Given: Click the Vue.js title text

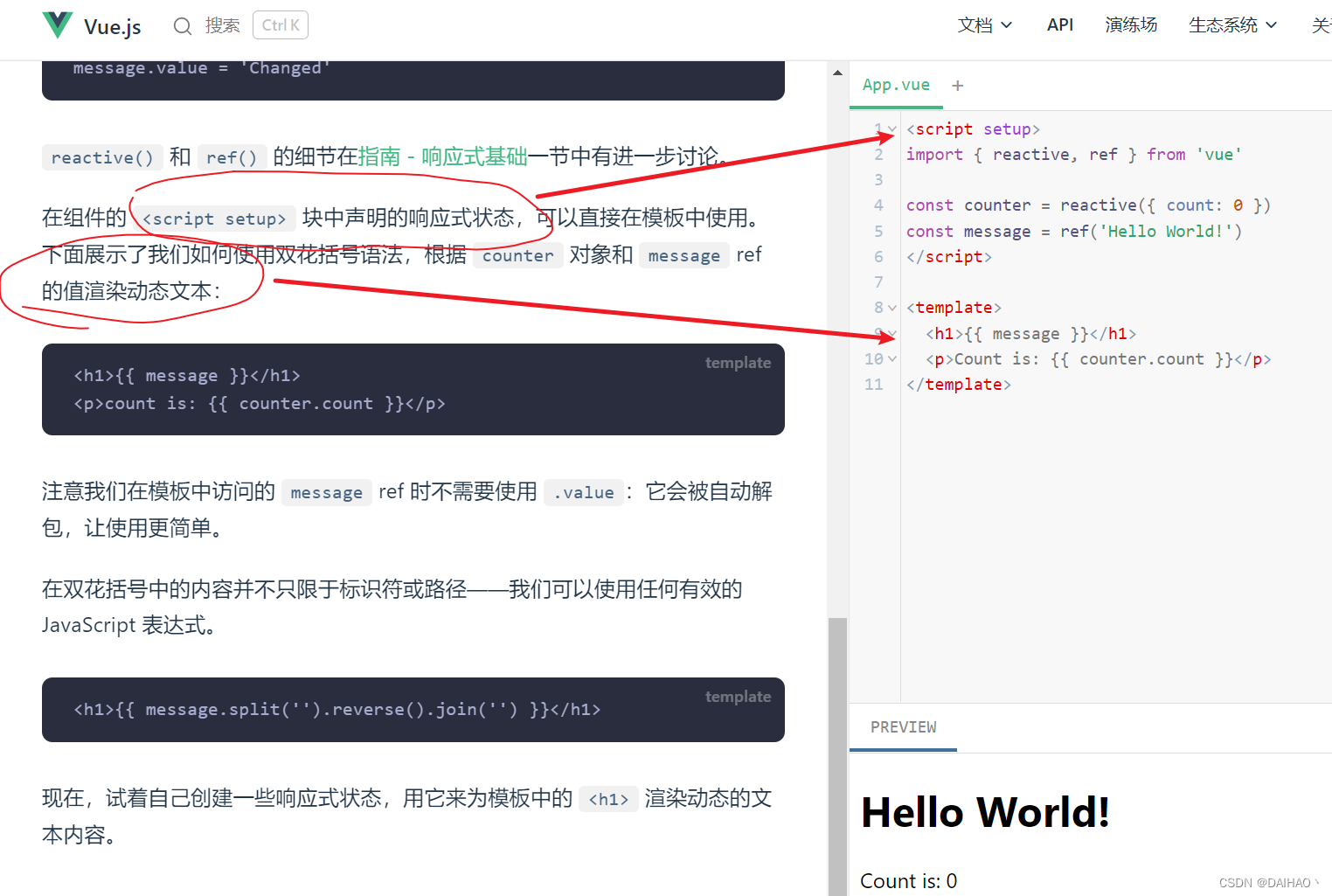Looking at the screenshot, I should coord(113,26).
